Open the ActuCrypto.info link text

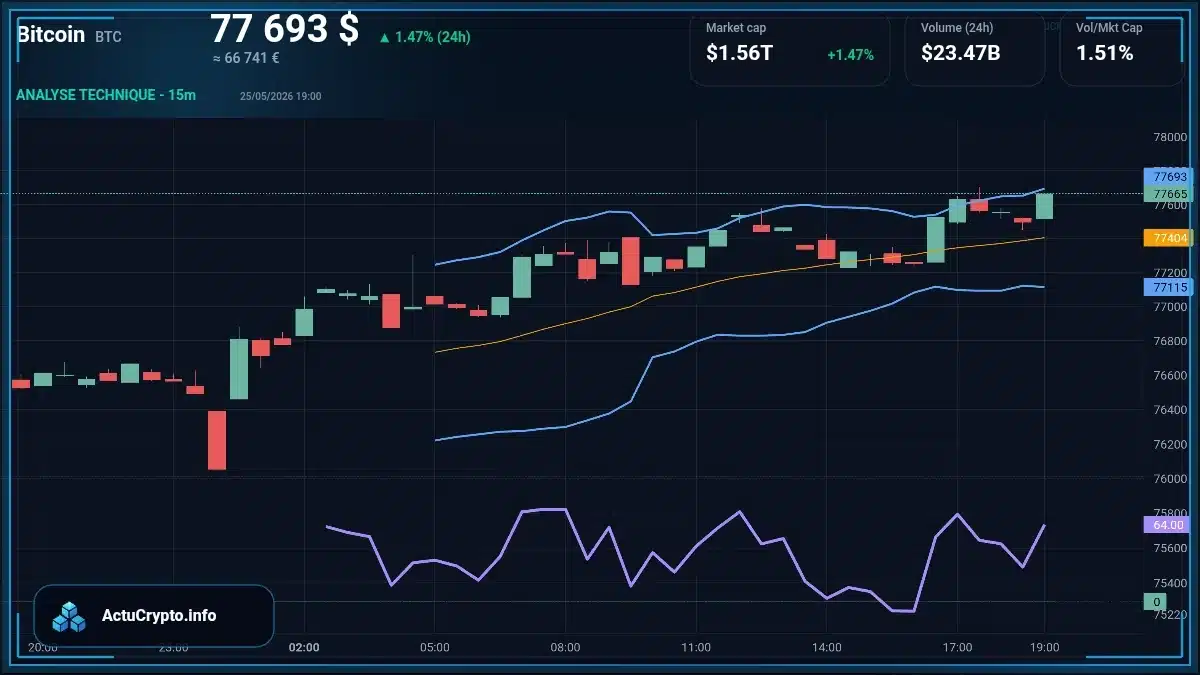point(159,616)
